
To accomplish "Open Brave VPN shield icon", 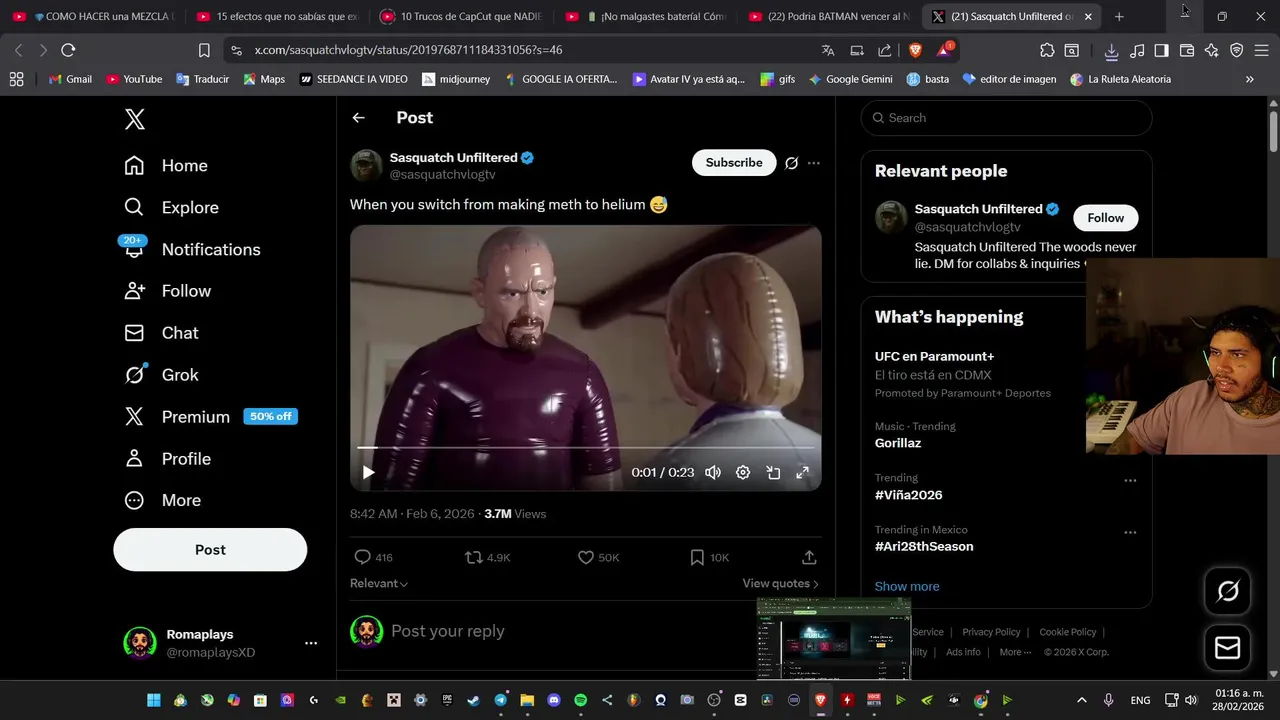I will tap(1237, 50).
